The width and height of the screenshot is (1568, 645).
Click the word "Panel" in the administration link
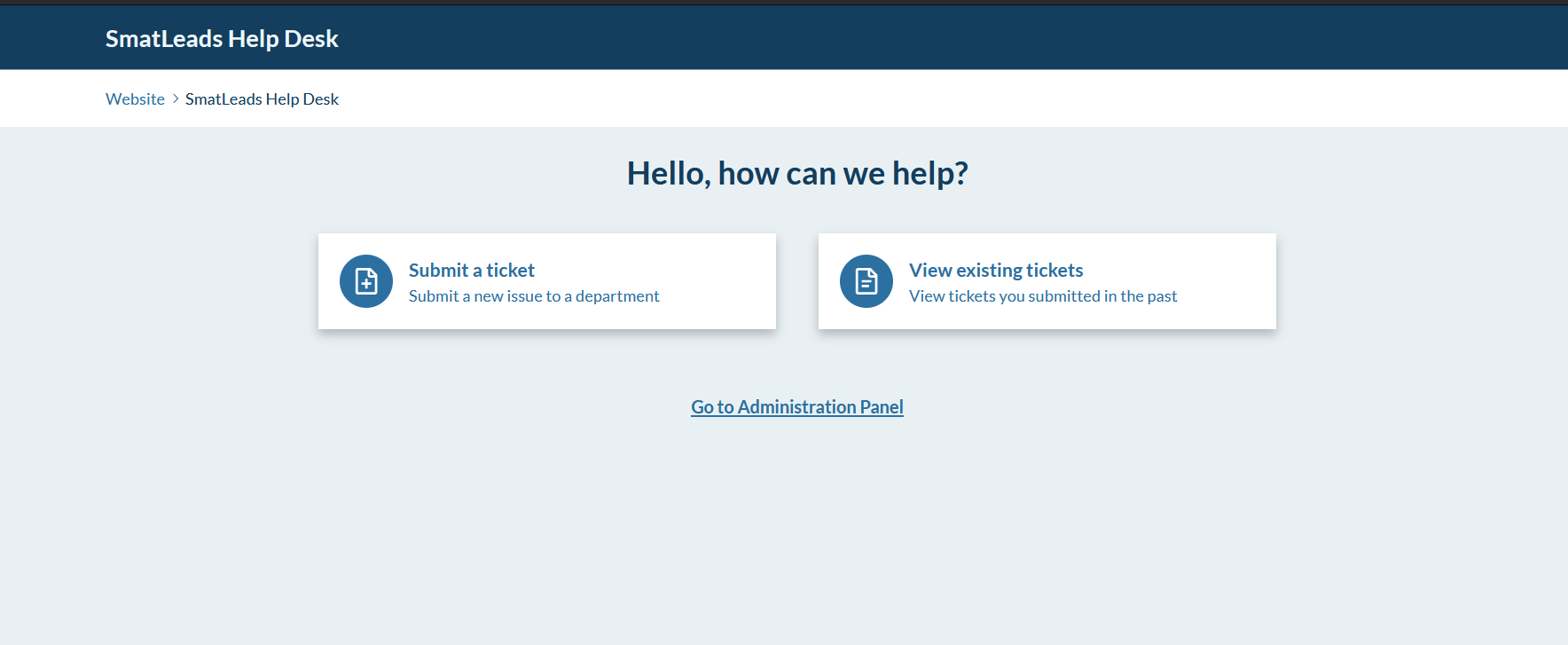point(881,406)
